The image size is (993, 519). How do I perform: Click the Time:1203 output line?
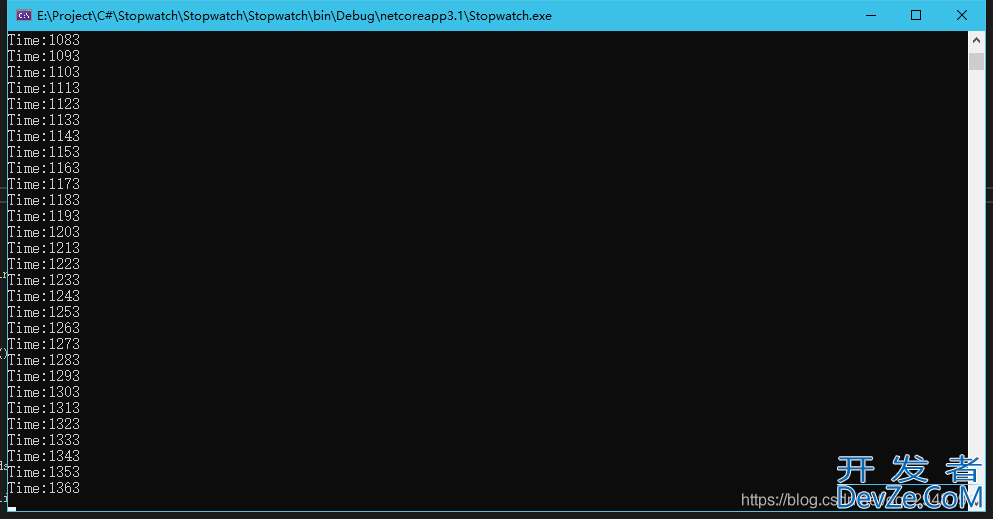(44, 232)
